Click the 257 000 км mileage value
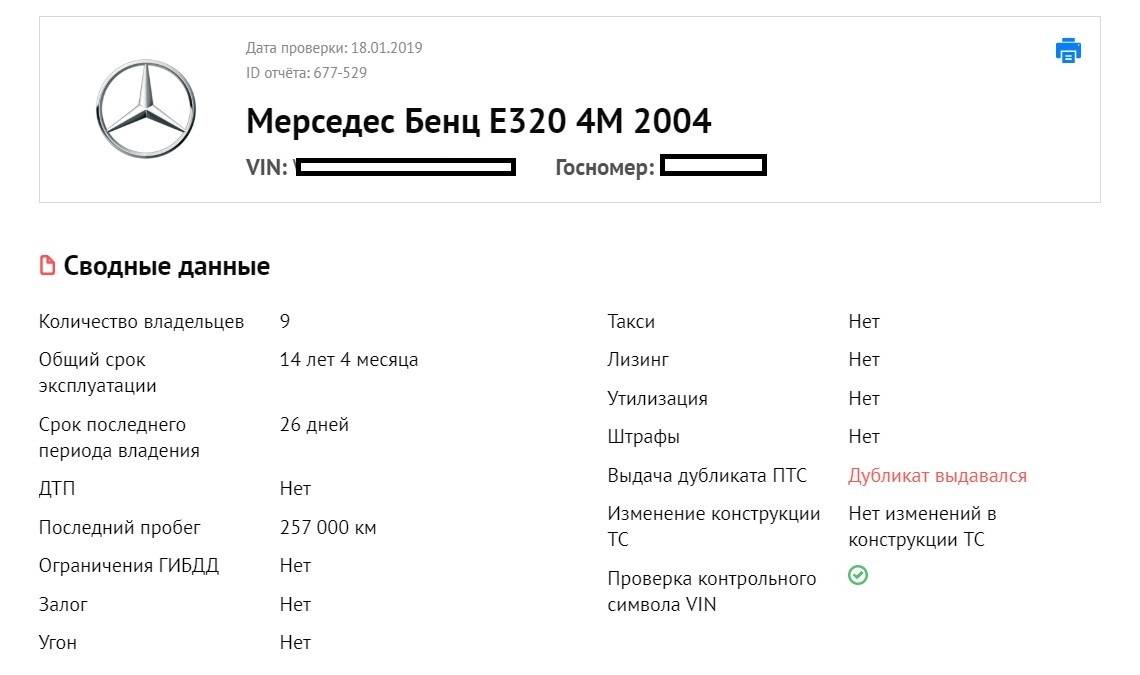This screenshot has width=1140, height=675. [328, 528]
